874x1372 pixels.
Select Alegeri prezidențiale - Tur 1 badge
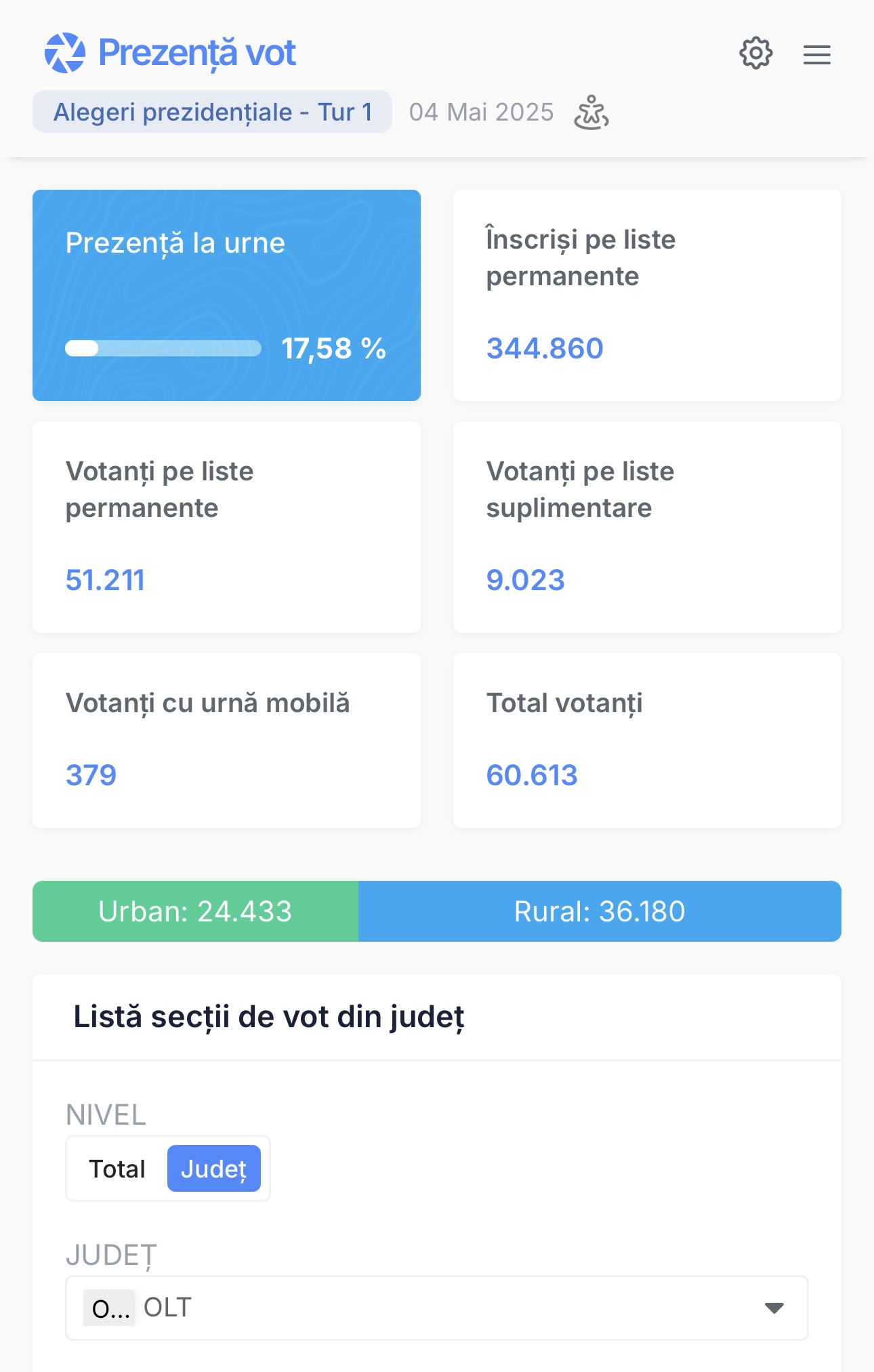[x=212, y=112]
